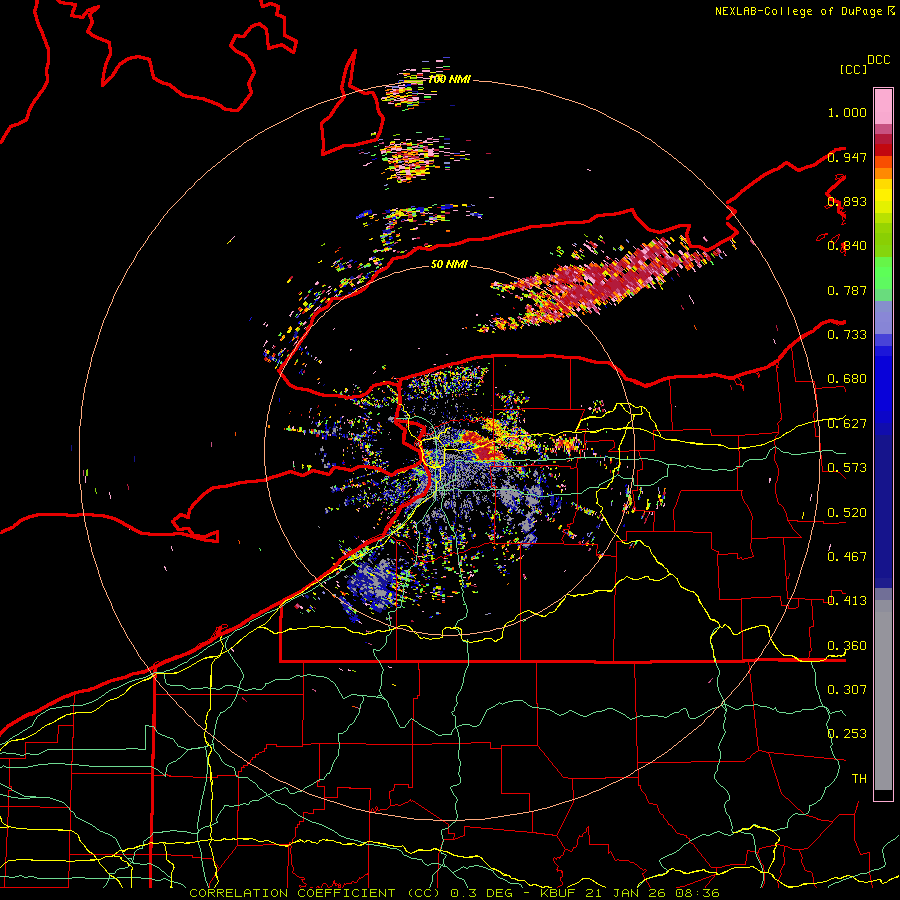
Task: Click the 21 JAN 26 date text
Action: click(x=627, y=893)
